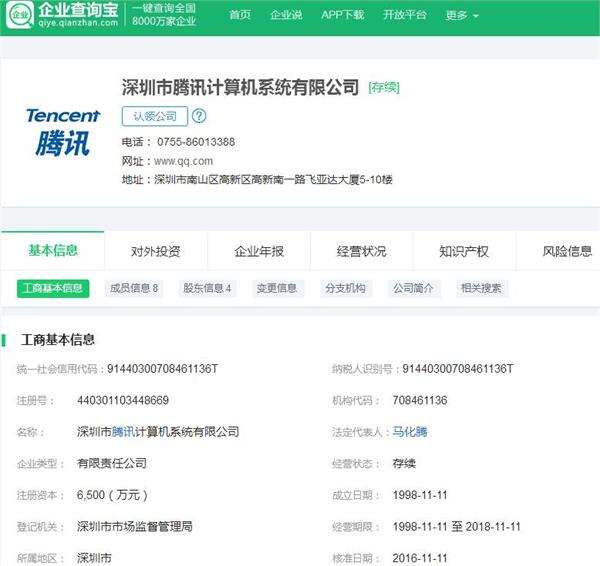Screen dimensions: 600x566
Task: Select 分支机构 sub-tab
Action: 346,288
